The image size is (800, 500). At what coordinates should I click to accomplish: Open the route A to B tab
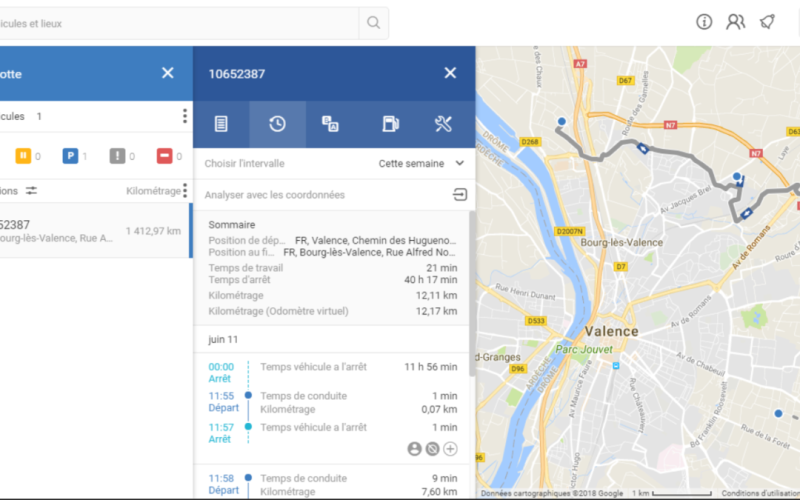click(331, 124)
